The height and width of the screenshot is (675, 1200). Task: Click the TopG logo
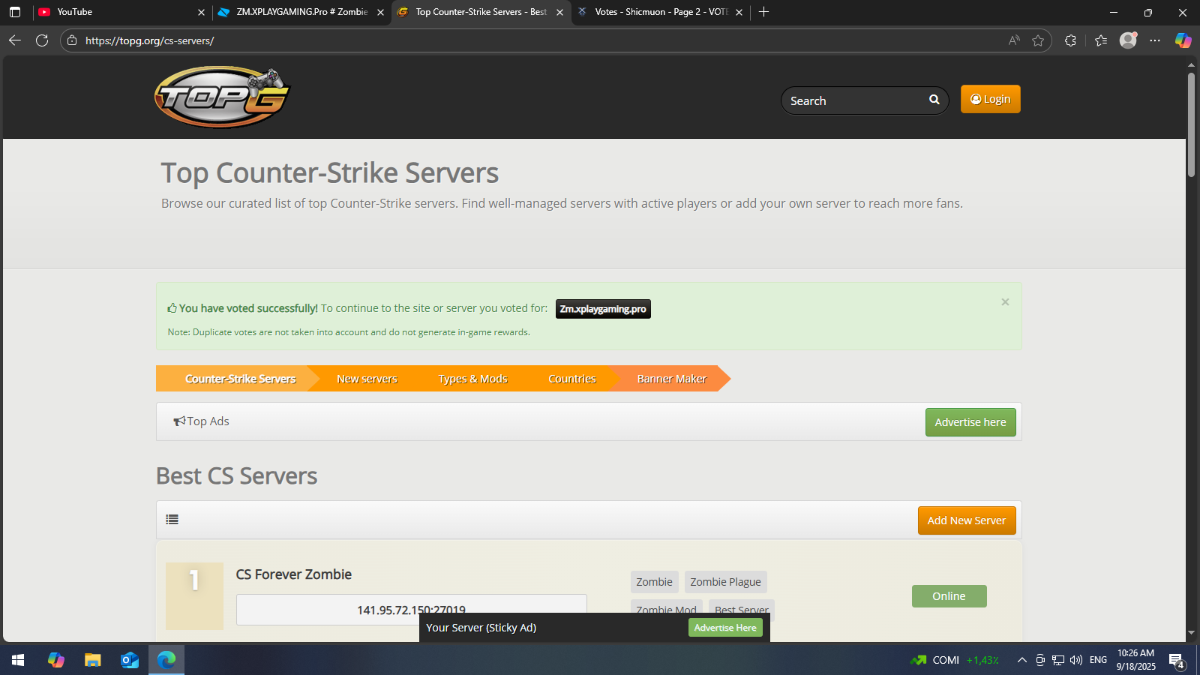222,98
